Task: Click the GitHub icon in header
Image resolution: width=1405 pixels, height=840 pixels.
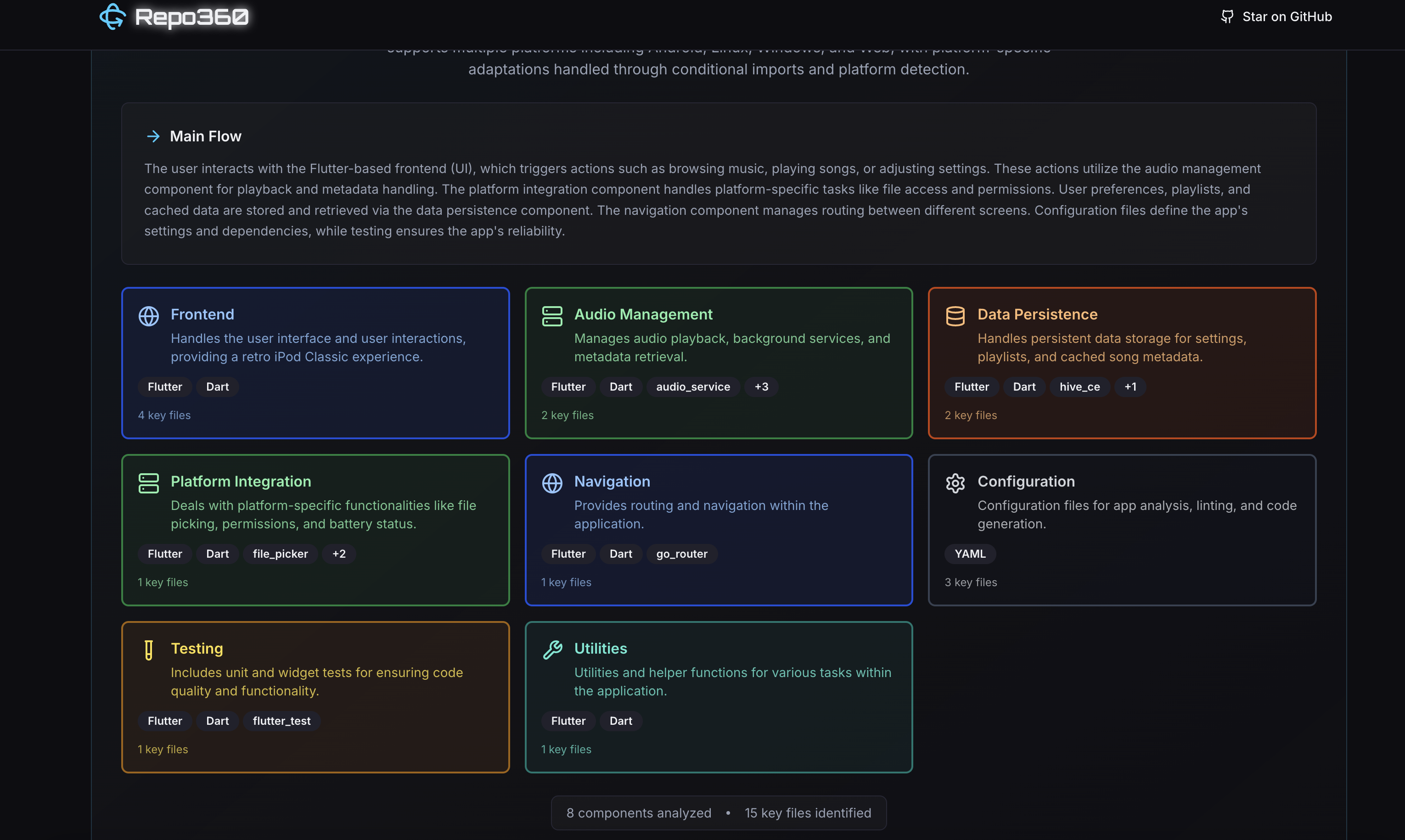Action: click(x=1227, y=17)
